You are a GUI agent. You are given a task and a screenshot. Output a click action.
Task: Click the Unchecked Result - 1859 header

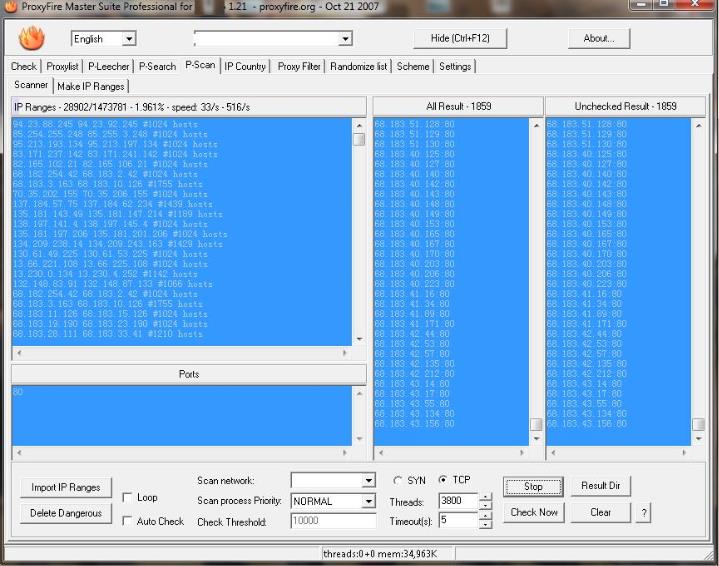pyautogui.click(x=625, y=106)
